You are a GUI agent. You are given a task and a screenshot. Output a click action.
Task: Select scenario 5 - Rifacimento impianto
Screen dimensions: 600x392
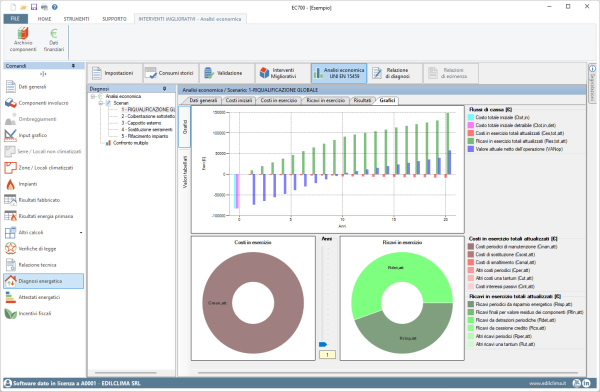(145, 136)
